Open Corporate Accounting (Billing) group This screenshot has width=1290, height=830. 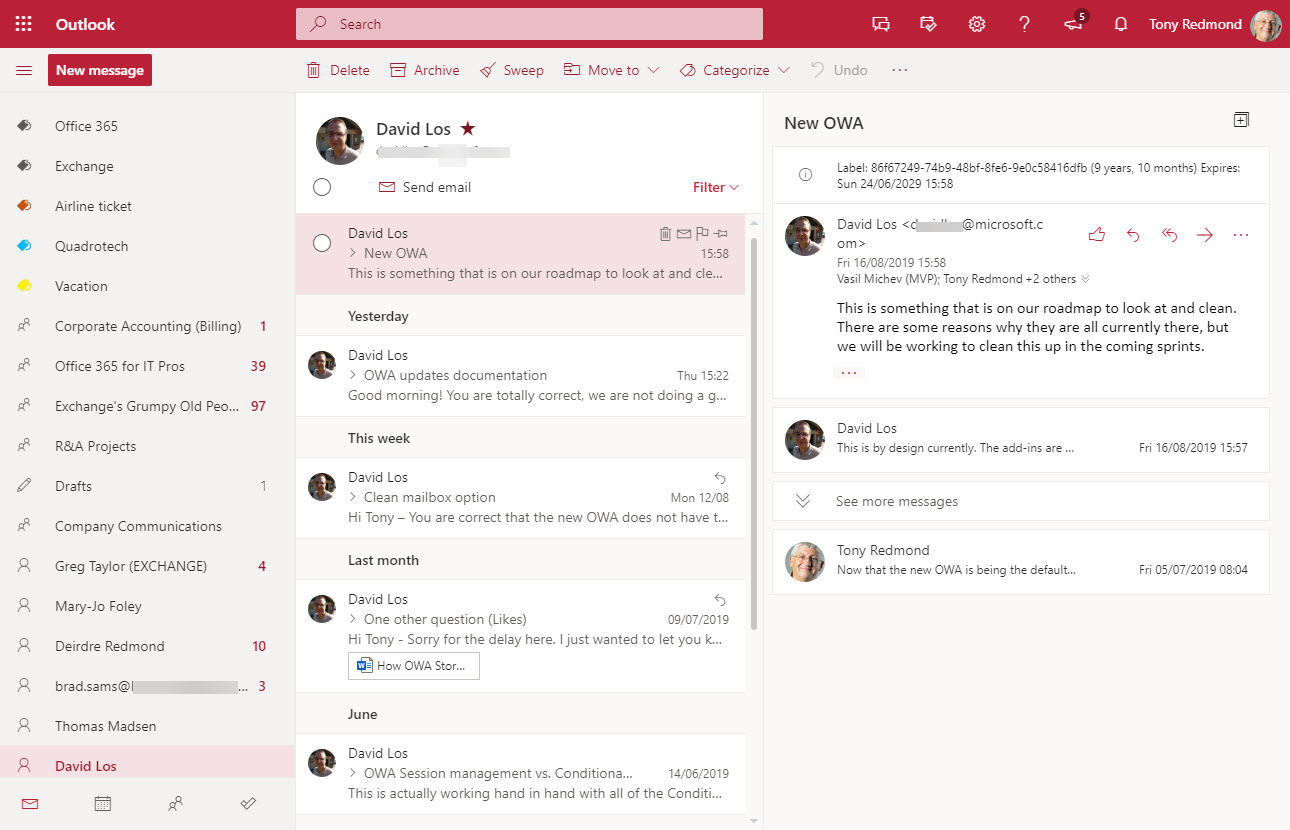tap(148, 326)
